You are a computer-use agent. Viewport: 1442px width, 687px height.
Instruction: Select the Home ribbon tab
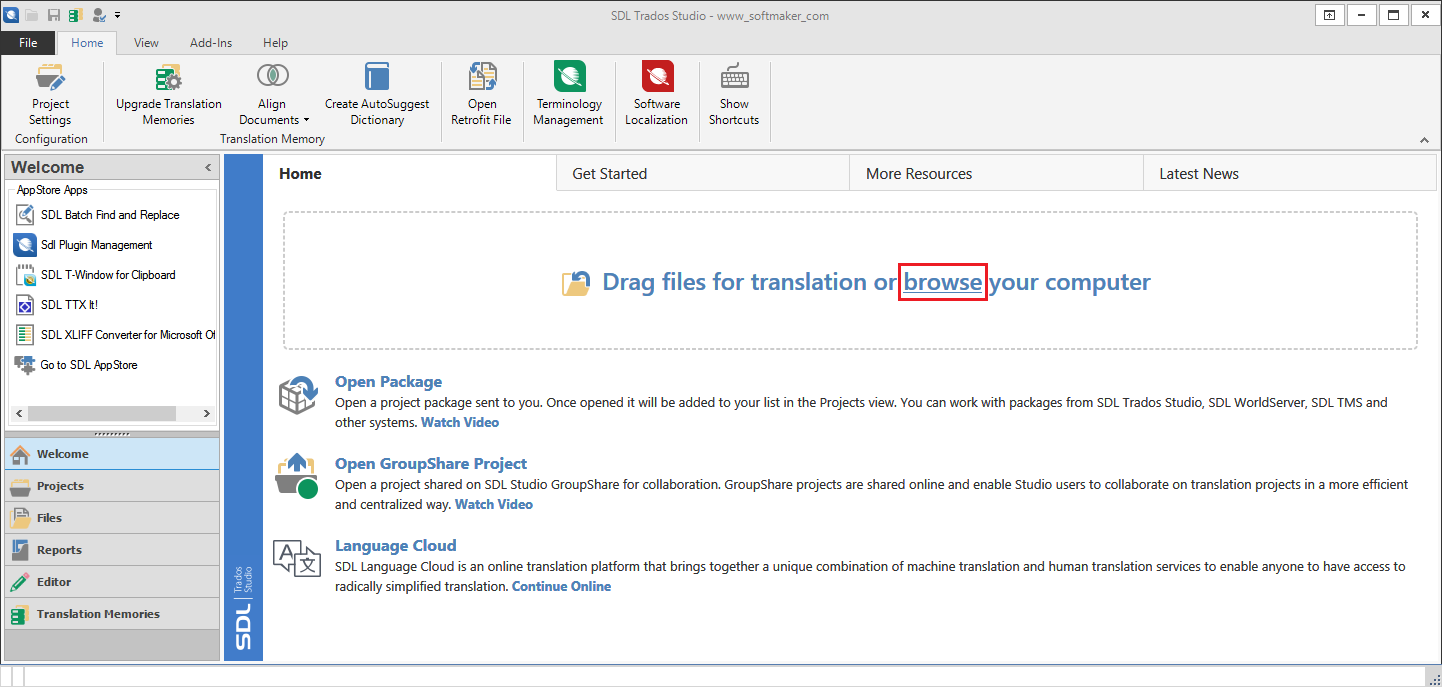tap(87, 43)
